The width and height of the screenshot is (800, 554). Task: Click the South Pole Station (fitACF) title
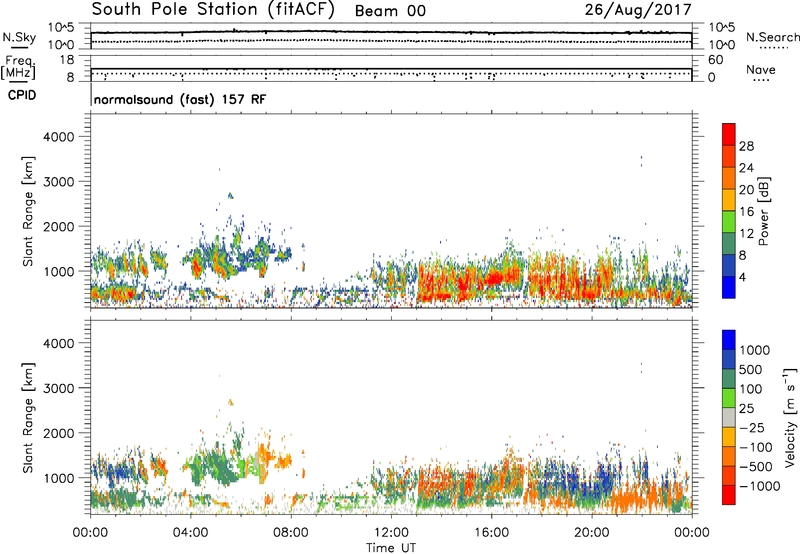point(213,10)
